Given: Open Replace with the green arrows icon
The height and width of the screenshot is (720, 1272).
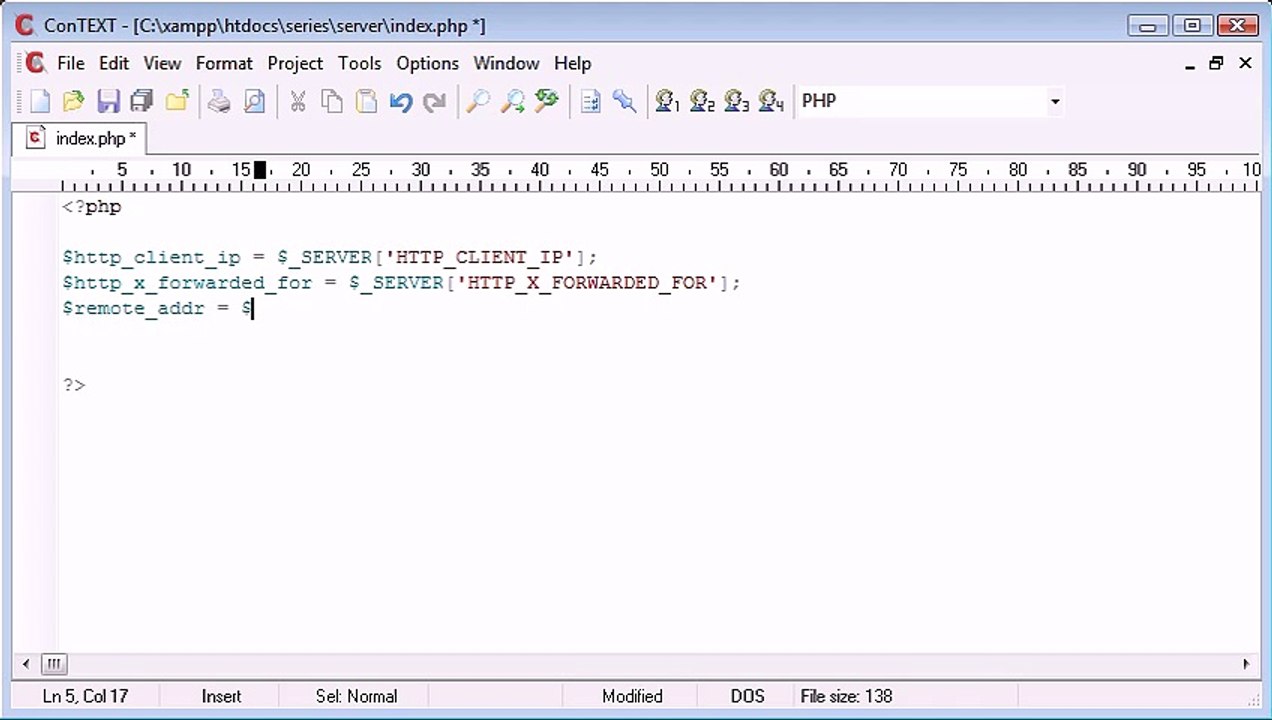Looking at the screenshot, I should 546,101.
